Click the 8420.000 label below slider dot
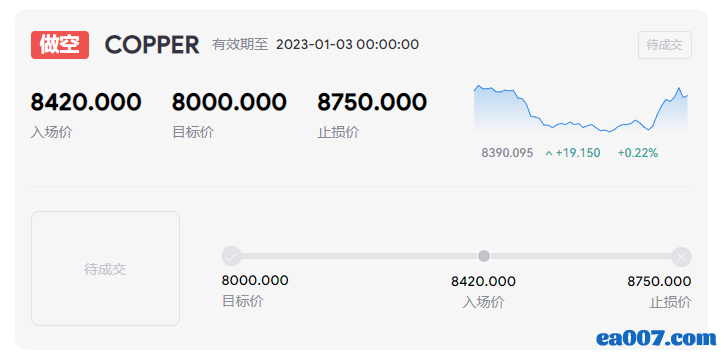The height and width of the screenshot is (362, 726). click(483, 281)
